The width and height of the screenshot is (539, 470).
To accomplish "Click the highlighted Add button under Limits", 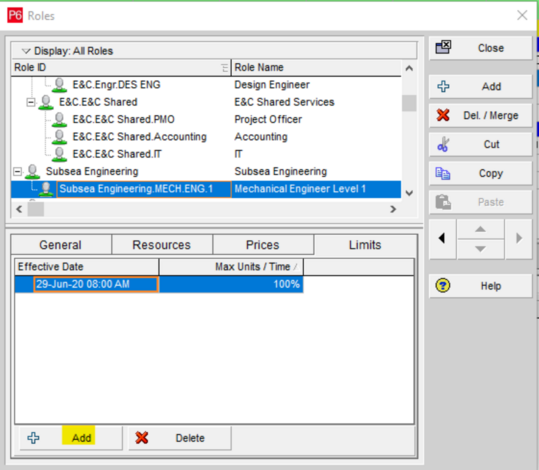I will tap(71, 438).
